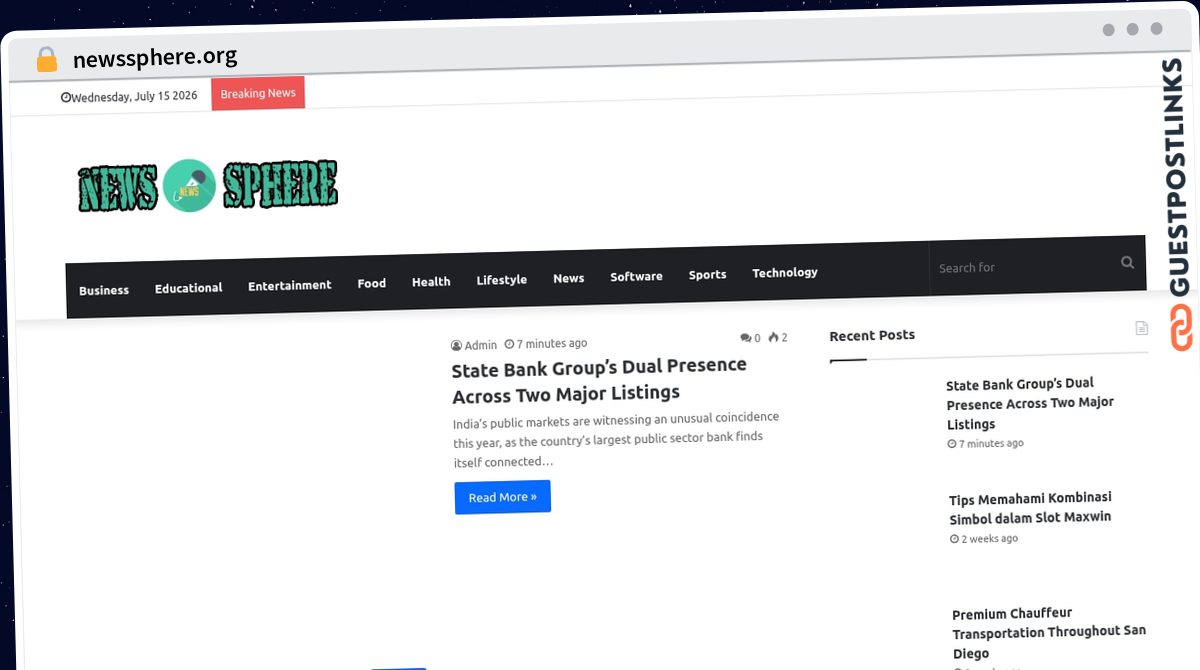Select the Sports navigation item
The width and height of the screenshot is (1200, 670).
point(707,274)
